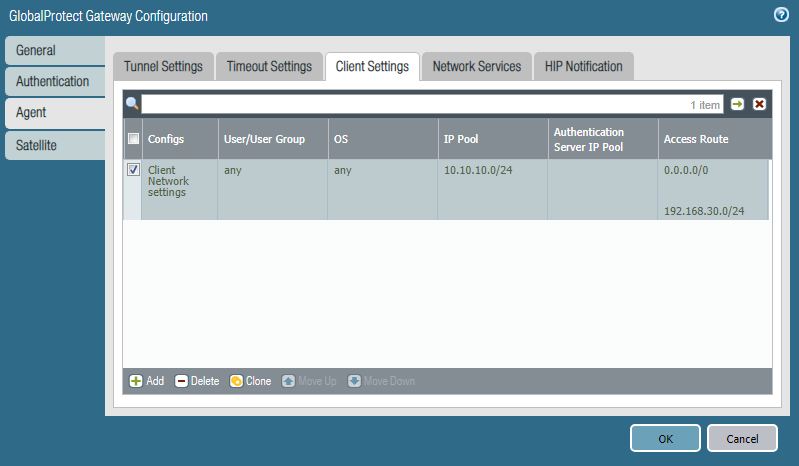The height and width of the screenshot is (466, 799).
Task: Open the Authentication side tab
Action: coord(55,81)
